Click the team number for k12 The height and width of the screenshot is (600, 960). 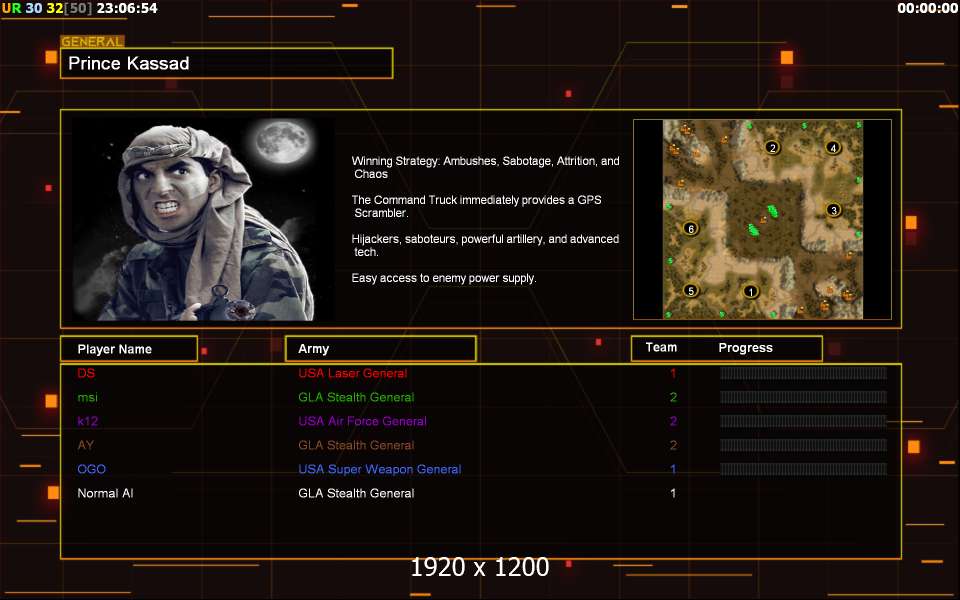click(x=673, y=421)
